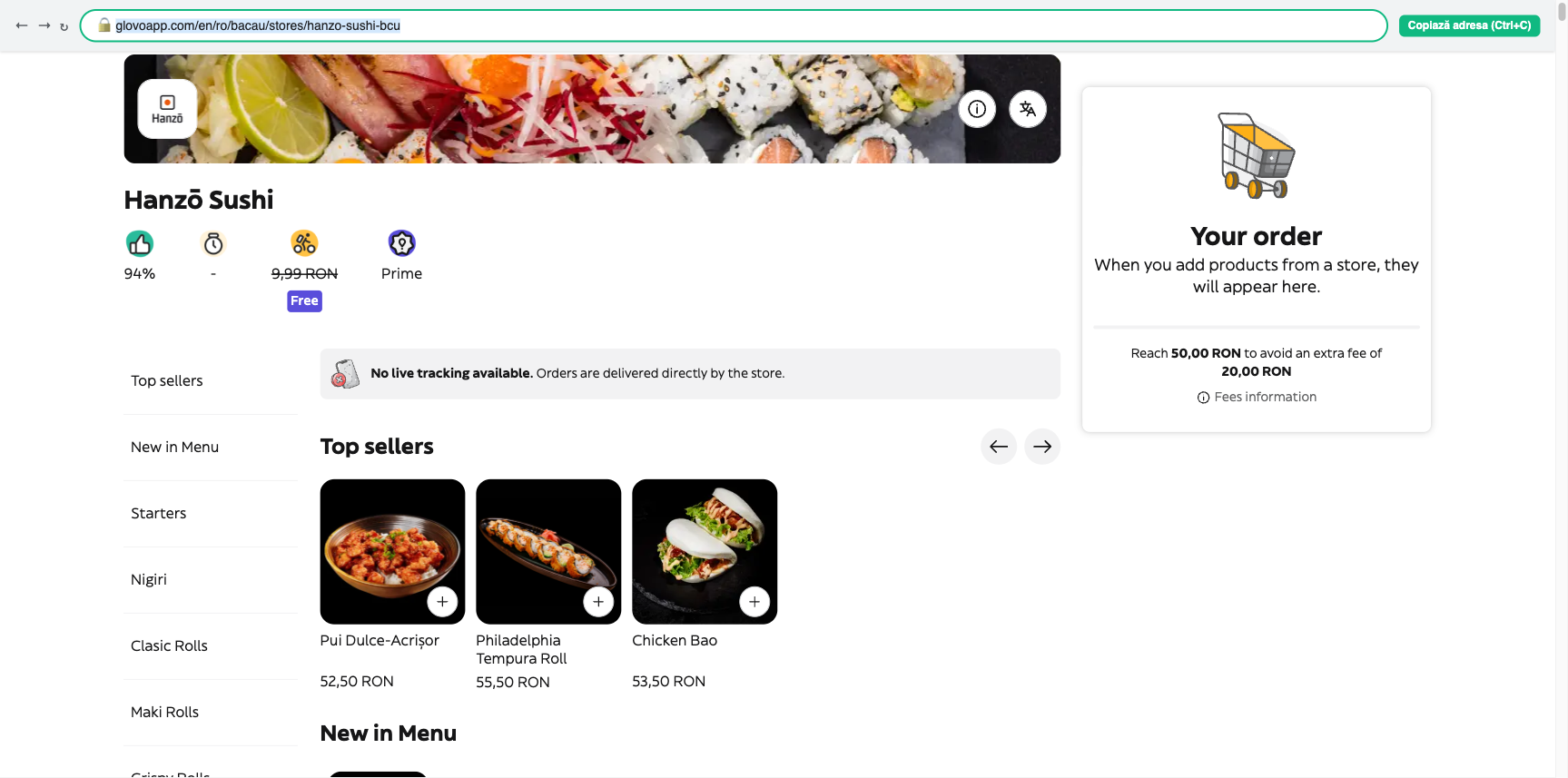Click the Pui Dulce-Acrișor product name
The image size is (1568, 778).
tap(380, 641)
